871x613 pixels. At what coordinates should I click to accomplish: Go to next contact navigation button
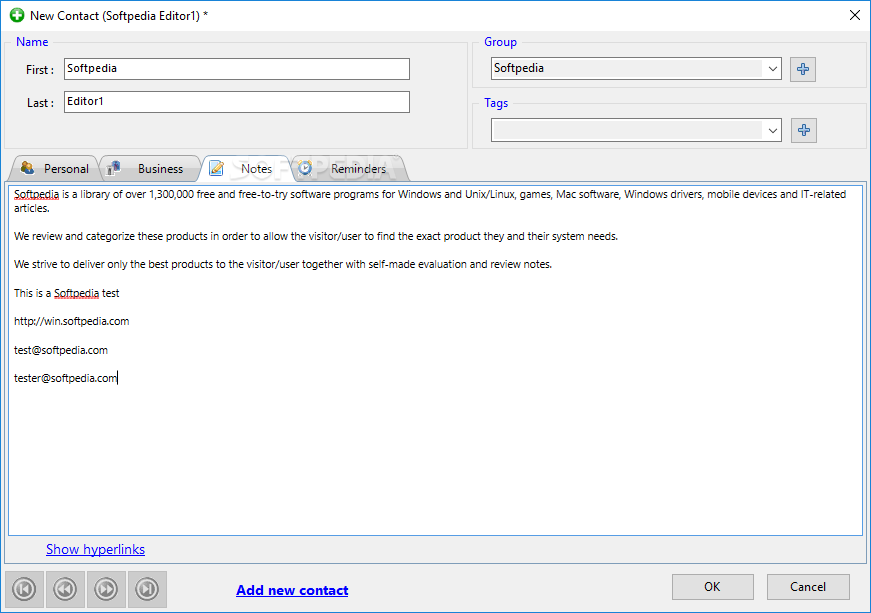pyautogui.click(x=106, y=589)
